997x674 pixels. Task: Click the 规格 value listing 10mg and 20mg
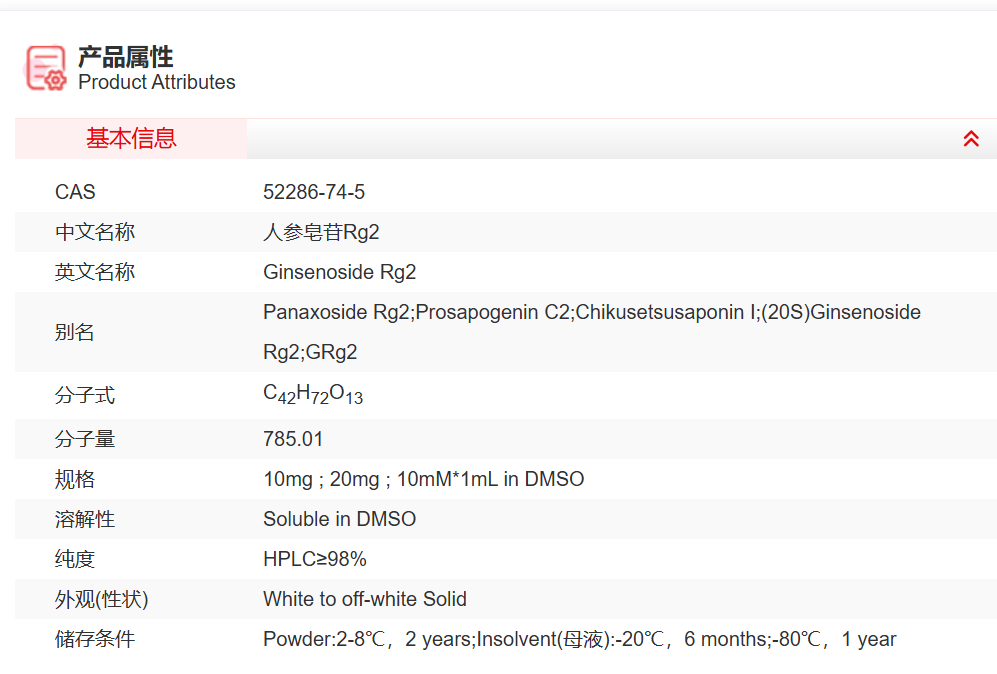coord(423,479)
